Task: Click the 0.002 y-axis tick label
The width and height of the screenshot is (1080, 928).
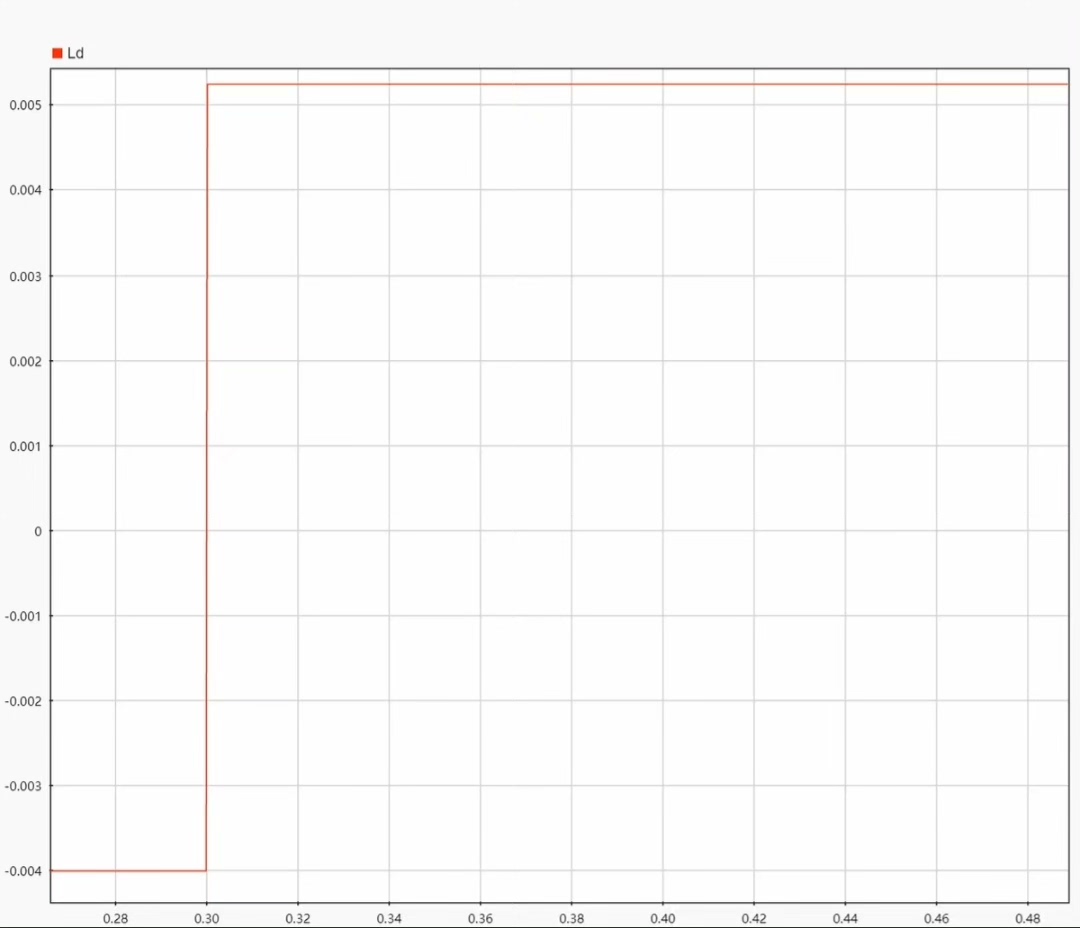Action: pyautogui.click(x=25, y=362)
